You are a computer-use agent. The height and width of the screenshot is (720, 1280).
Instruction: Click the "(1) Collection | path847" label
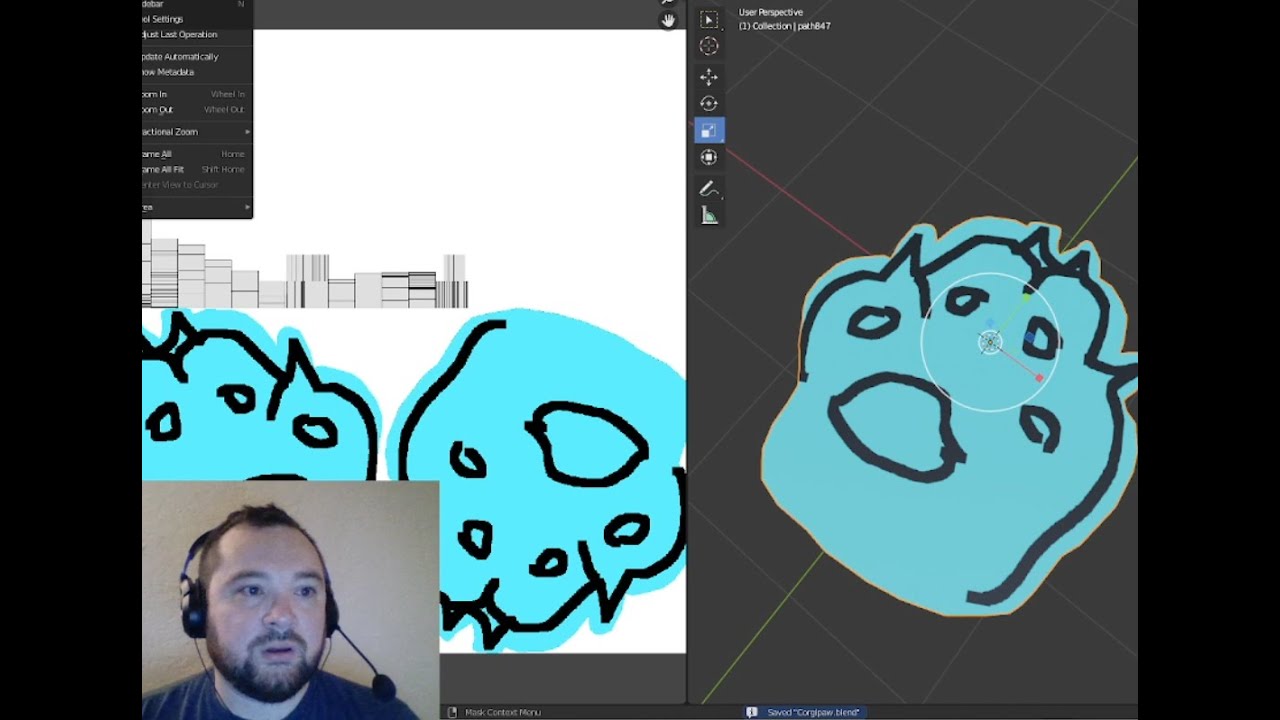[784, 26]
